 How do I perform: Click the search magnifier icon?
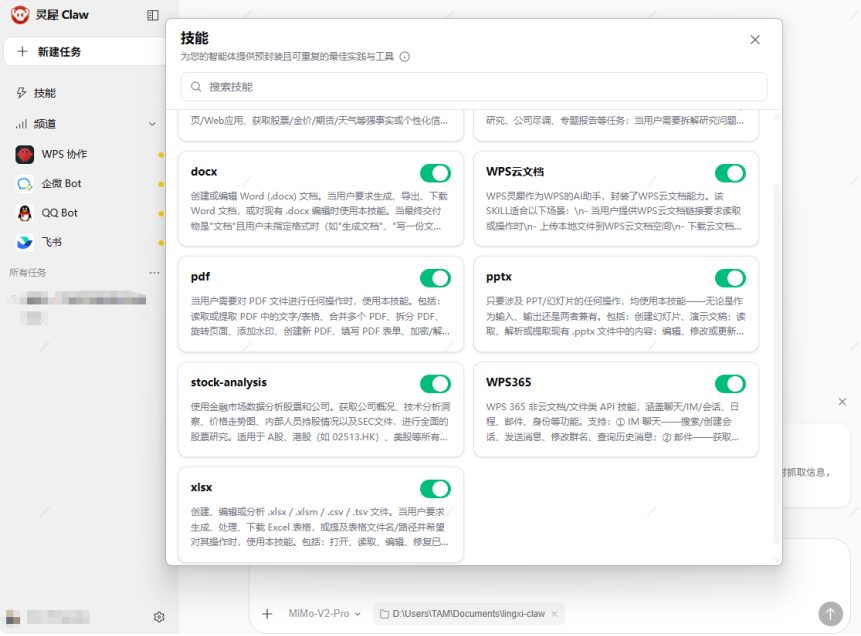tap(196, 87)
